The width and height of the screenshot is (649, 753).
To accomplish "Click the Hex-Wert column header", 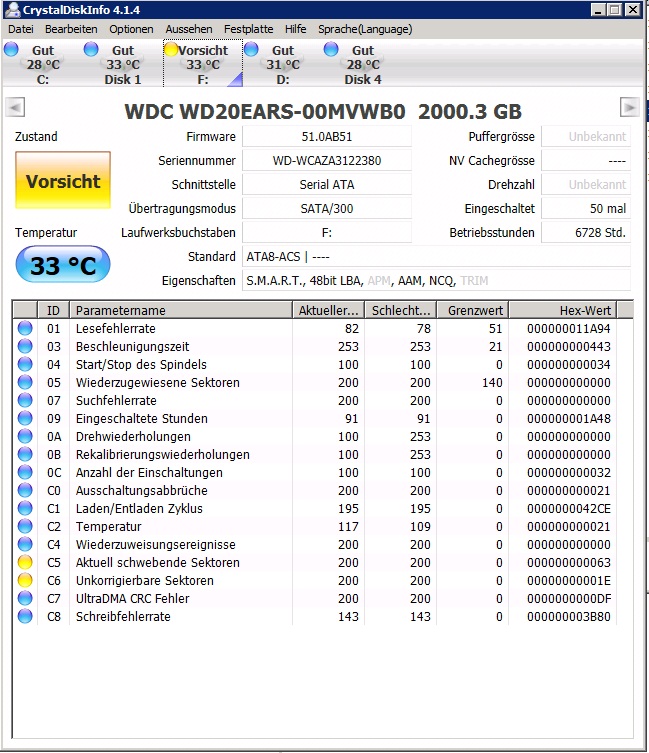I will pos(563,310).
